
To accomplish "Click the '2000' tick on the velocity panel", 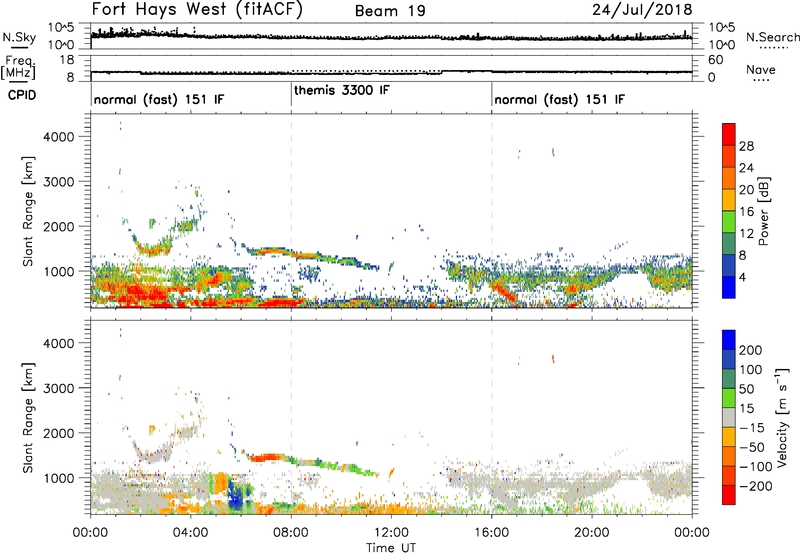I will click(x=58, y=433).
